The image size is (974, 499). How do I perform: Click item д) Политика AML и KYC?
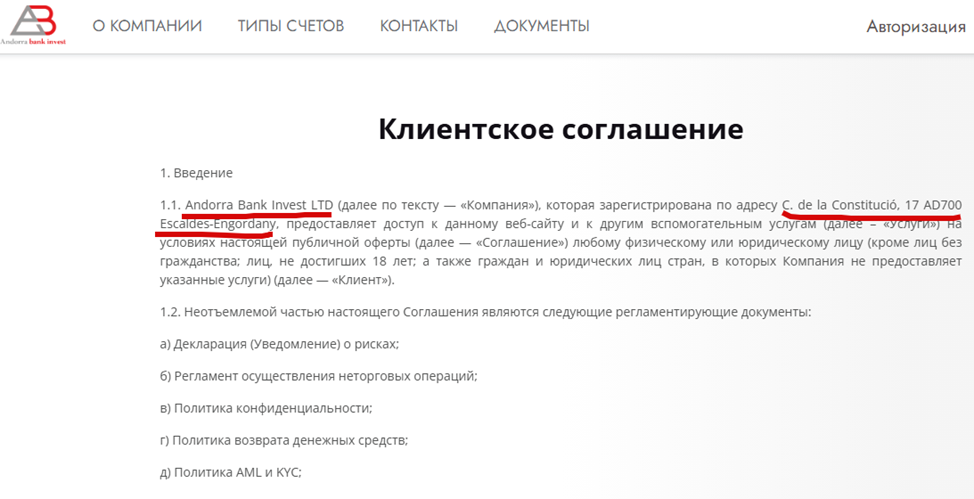[x=230, y=473]
